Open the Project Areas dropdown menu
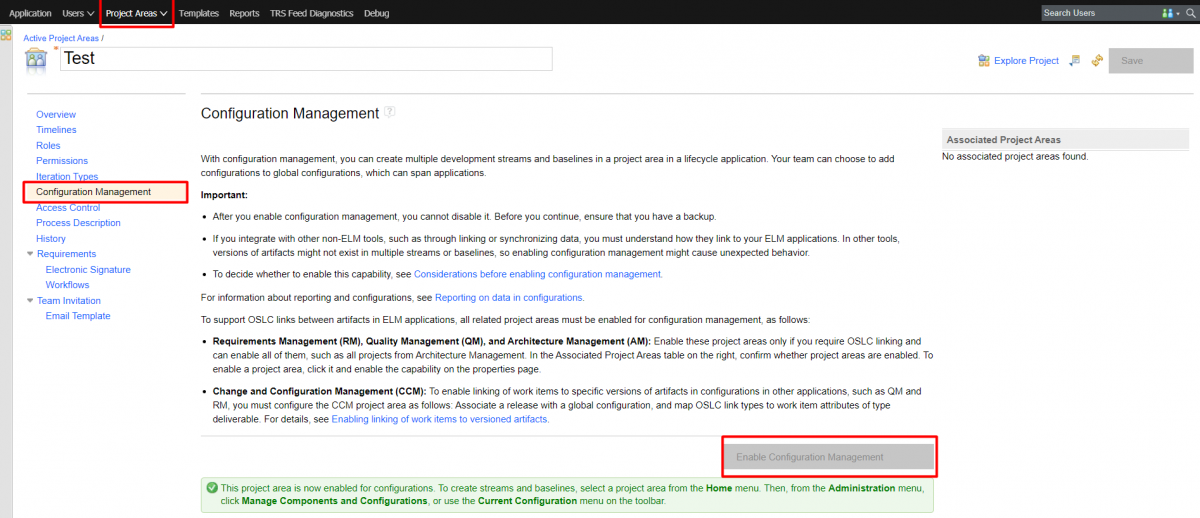The height and width of the screenshot is (518, 1200). [x=136, y=13]
